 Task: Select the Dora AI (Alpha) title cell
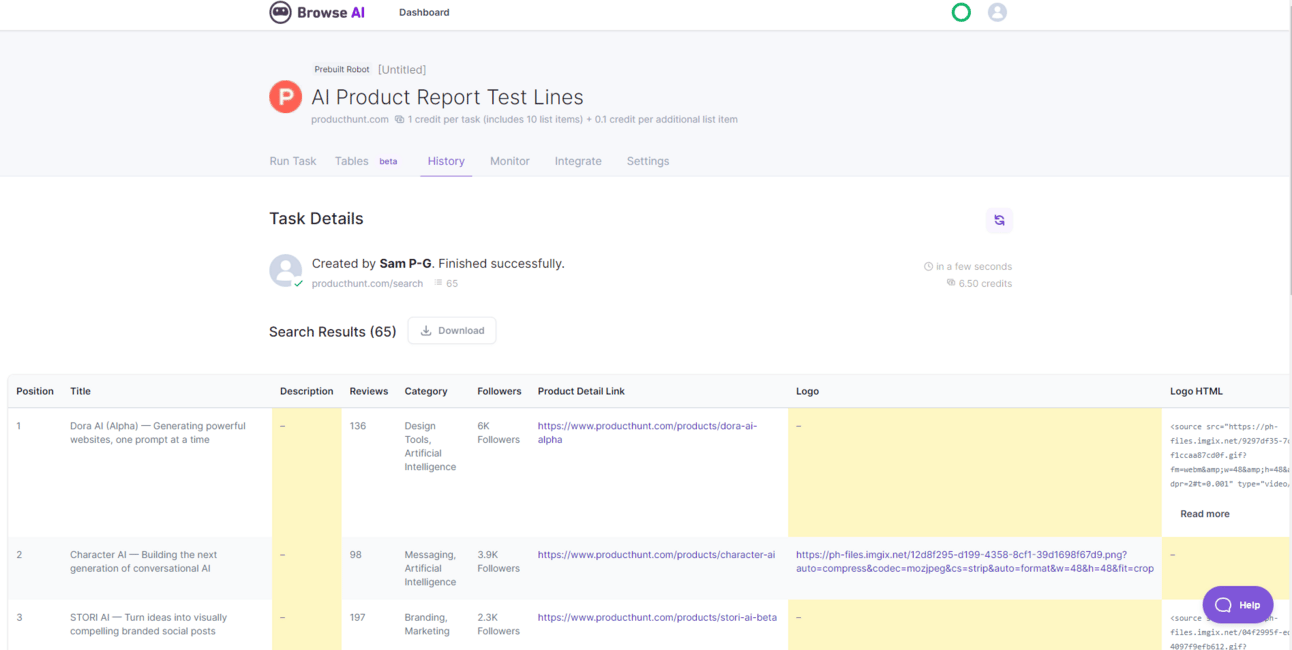[158, 433]
